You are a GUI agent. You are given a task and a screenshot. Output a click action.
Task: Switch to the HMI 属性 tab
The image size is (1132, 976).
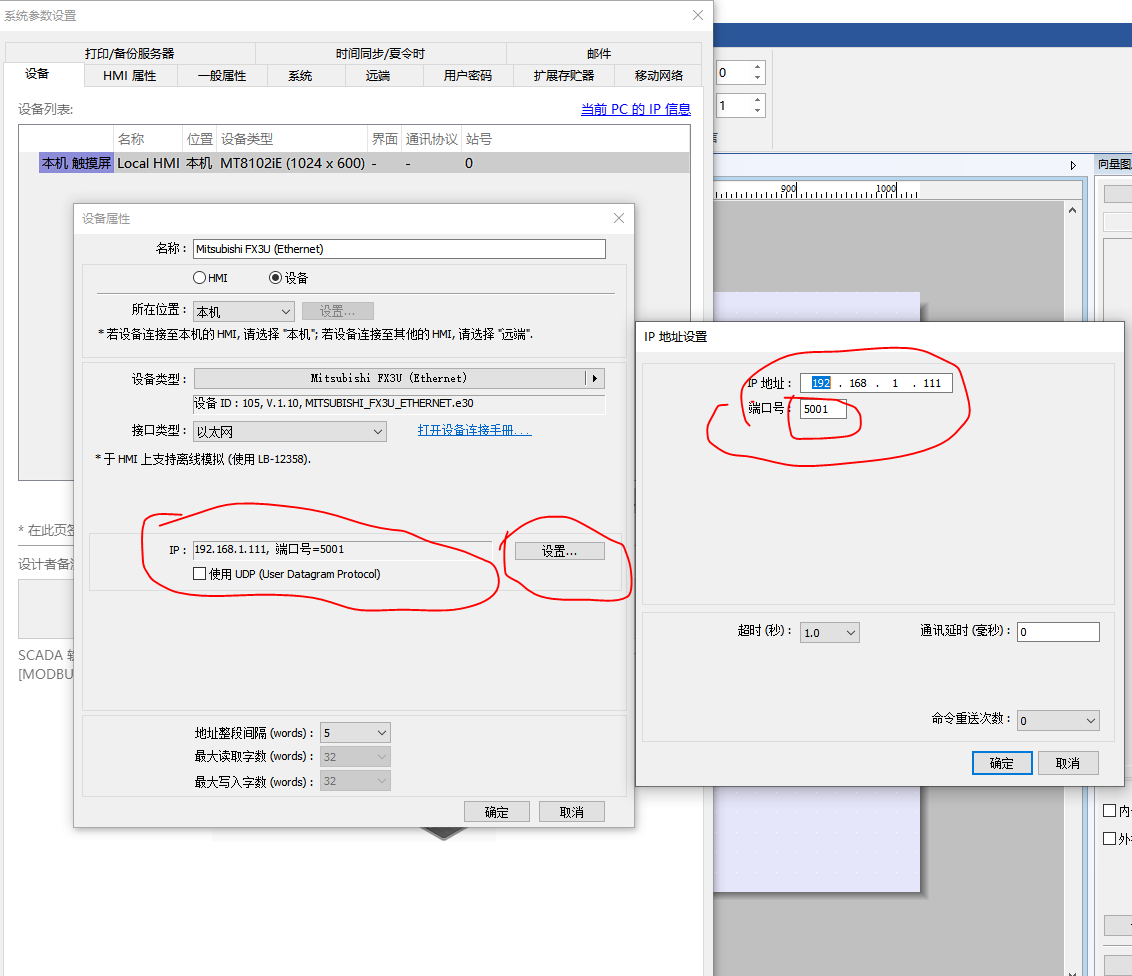coord(129,76)
